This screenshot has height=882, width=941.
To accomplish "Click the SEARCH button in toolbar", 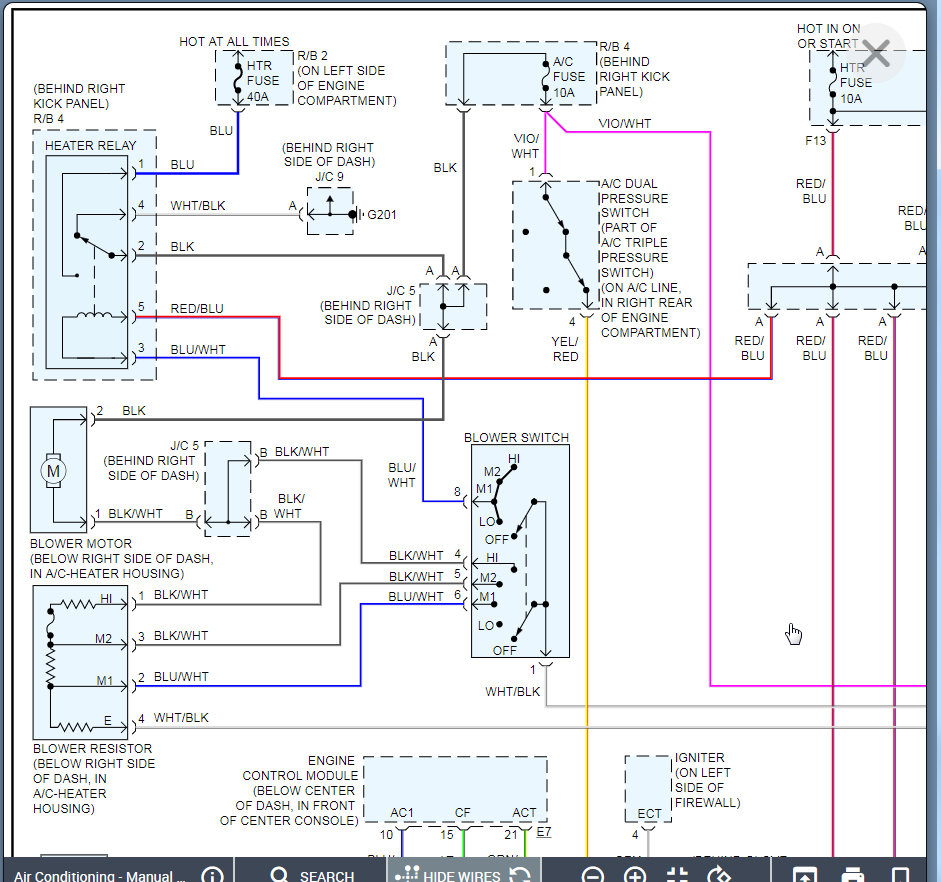I will pos(312,875).
